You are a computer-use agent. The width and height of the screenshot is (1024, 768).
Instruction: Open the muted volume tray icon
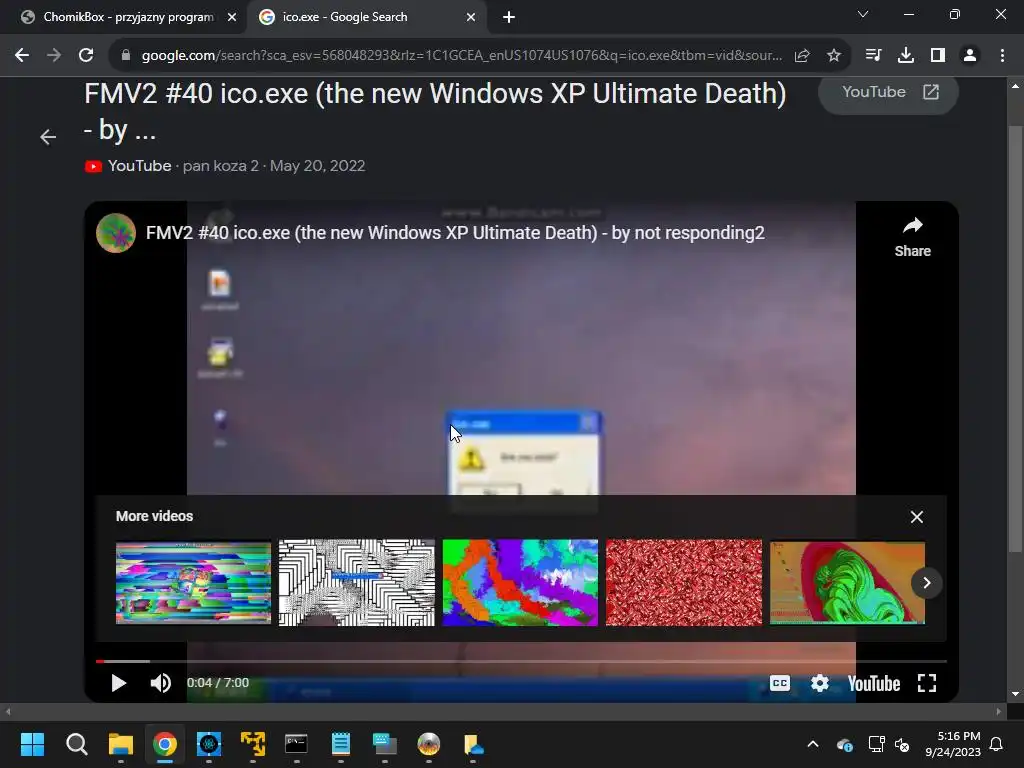pos(902,744)
